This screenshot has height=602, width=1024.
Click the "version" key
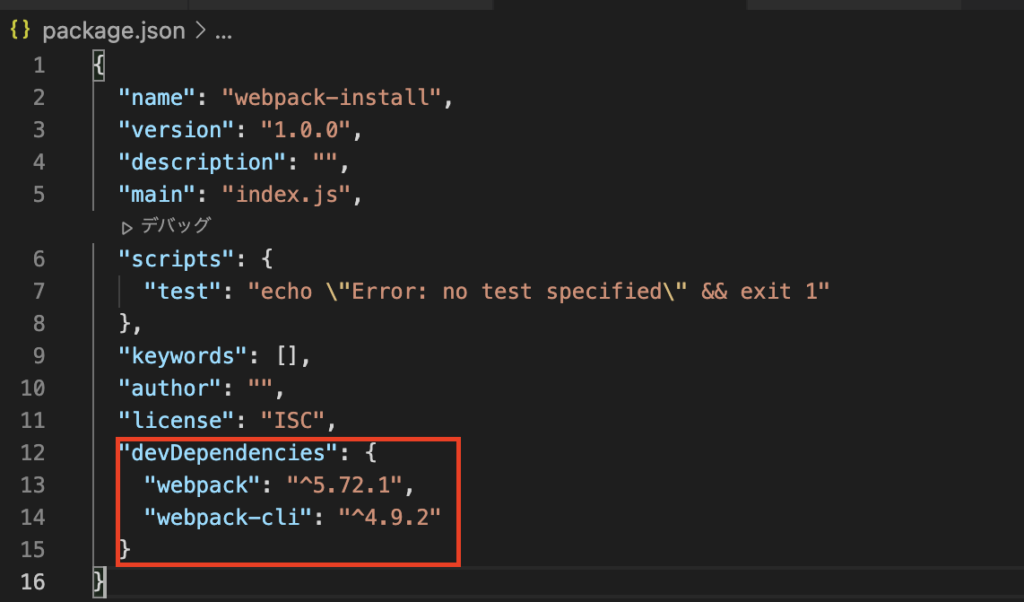click(x=176, y=130)
